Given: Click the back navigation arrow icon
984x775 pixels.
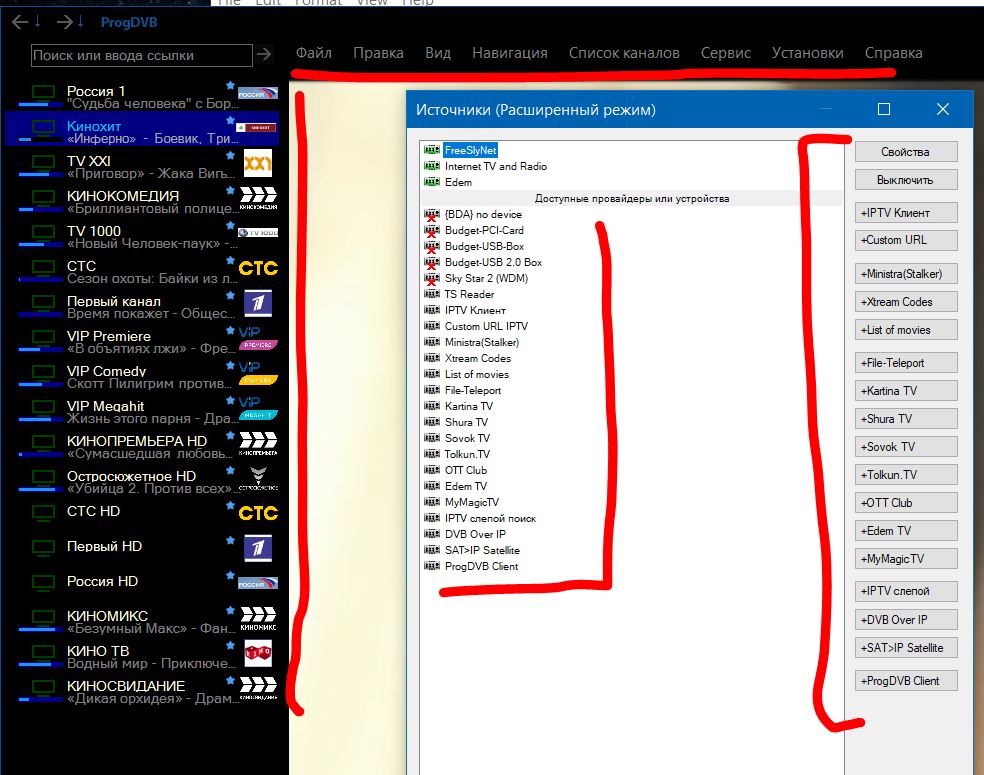Looking at the screenshot, I should point(20,22).
